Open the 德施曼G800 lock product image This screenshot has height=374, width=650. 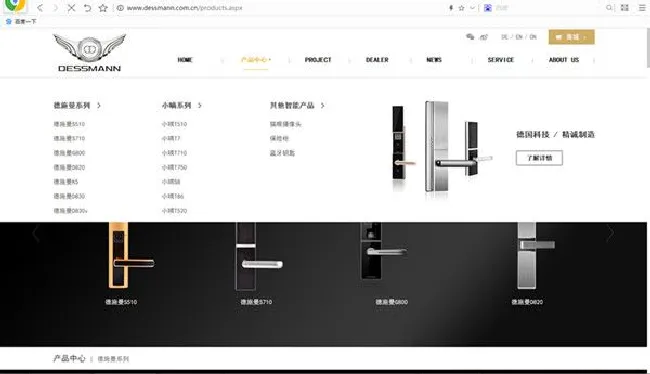[x=383, y=251]
